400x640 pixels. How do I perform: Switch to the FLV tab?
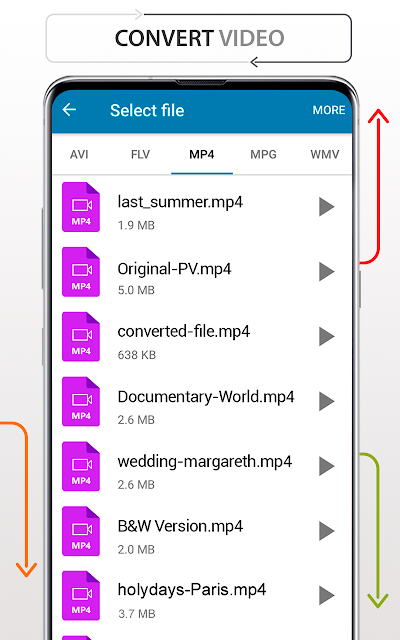click(140, 154)
